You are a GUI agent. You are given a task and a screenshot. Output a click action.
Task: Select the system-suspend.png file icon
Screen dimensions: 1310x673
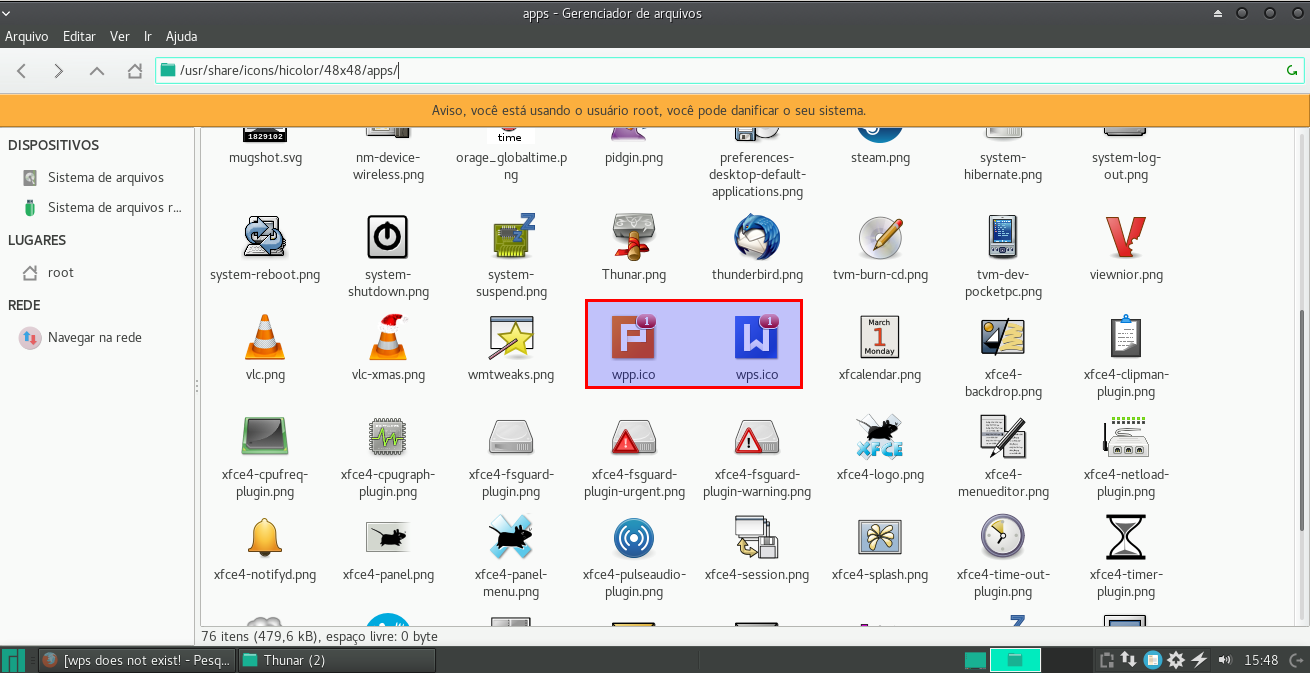coord(511,237)
